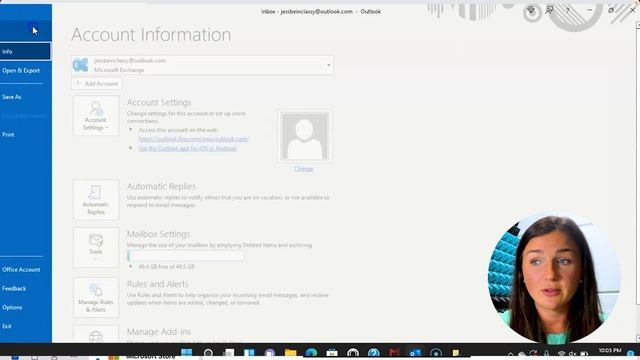This screenshot has height=360, width=640.
Task: Open the volume tray icon
Action: pyautogui.click(x=573, y=353)
